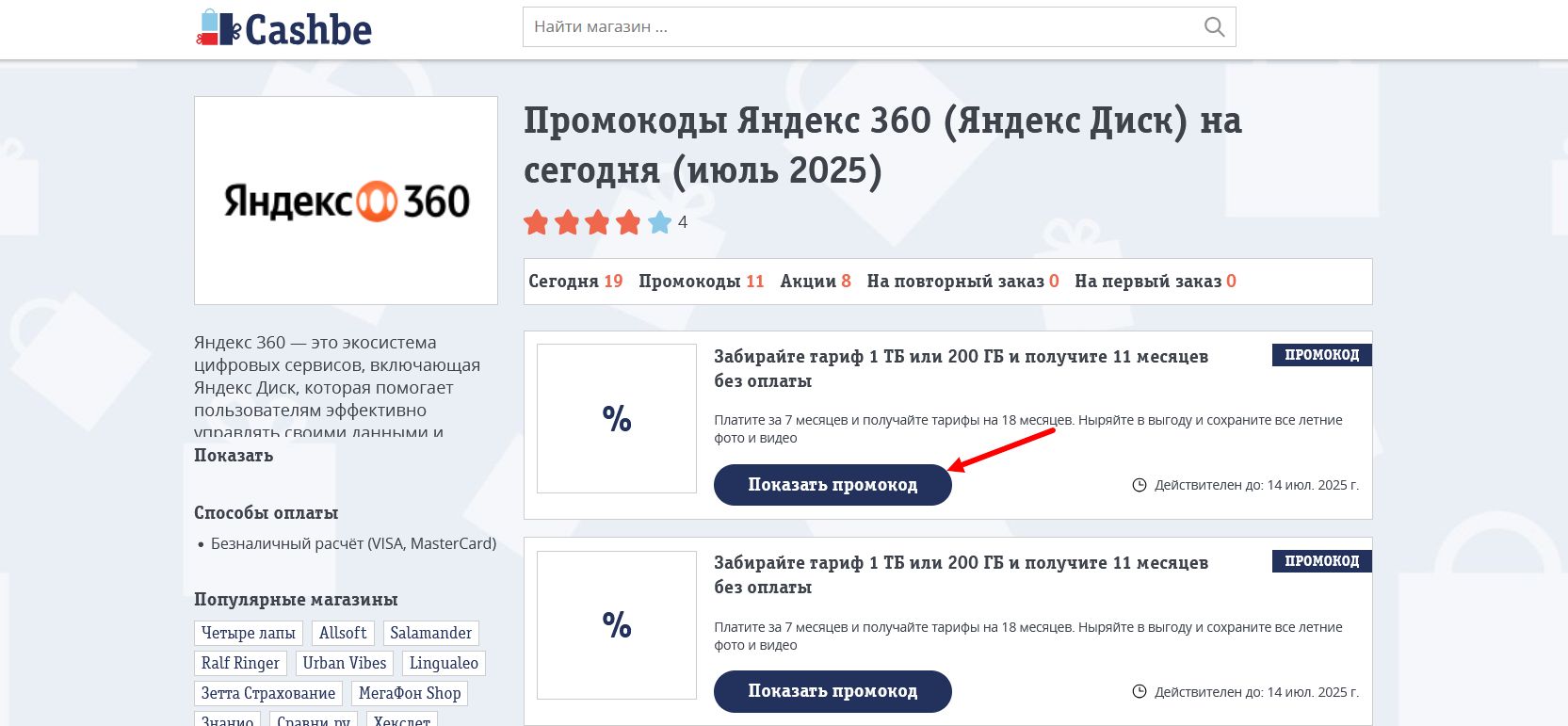1568x726 pixels.
Task: Open the Salamander store tag
Action: 430,633
